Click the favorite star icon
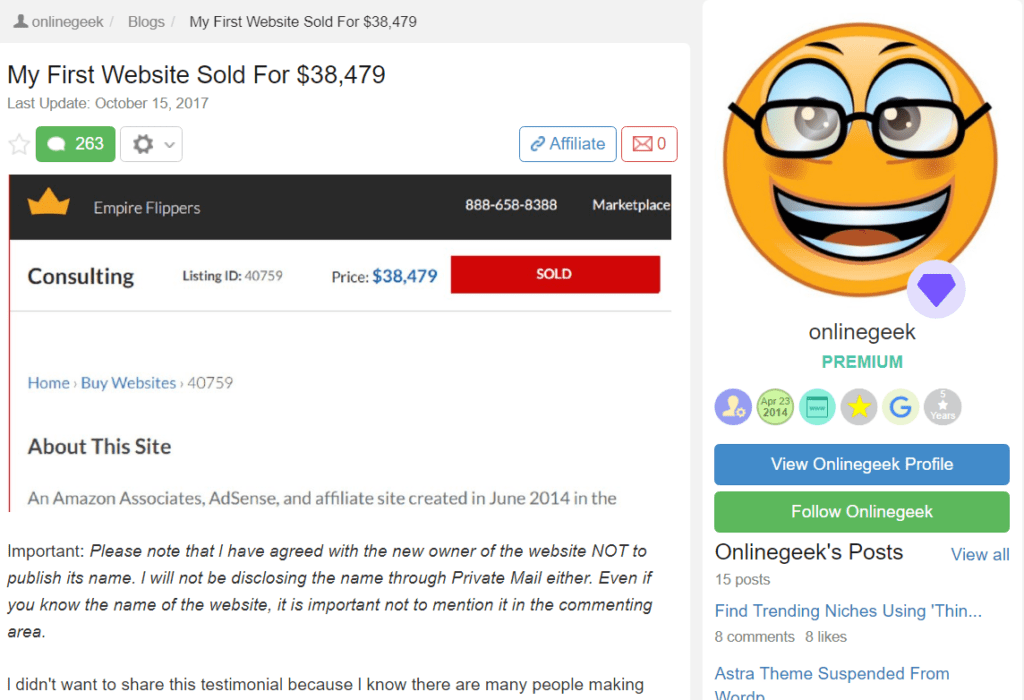1024x700 pixels. click(x=19, y=144)
